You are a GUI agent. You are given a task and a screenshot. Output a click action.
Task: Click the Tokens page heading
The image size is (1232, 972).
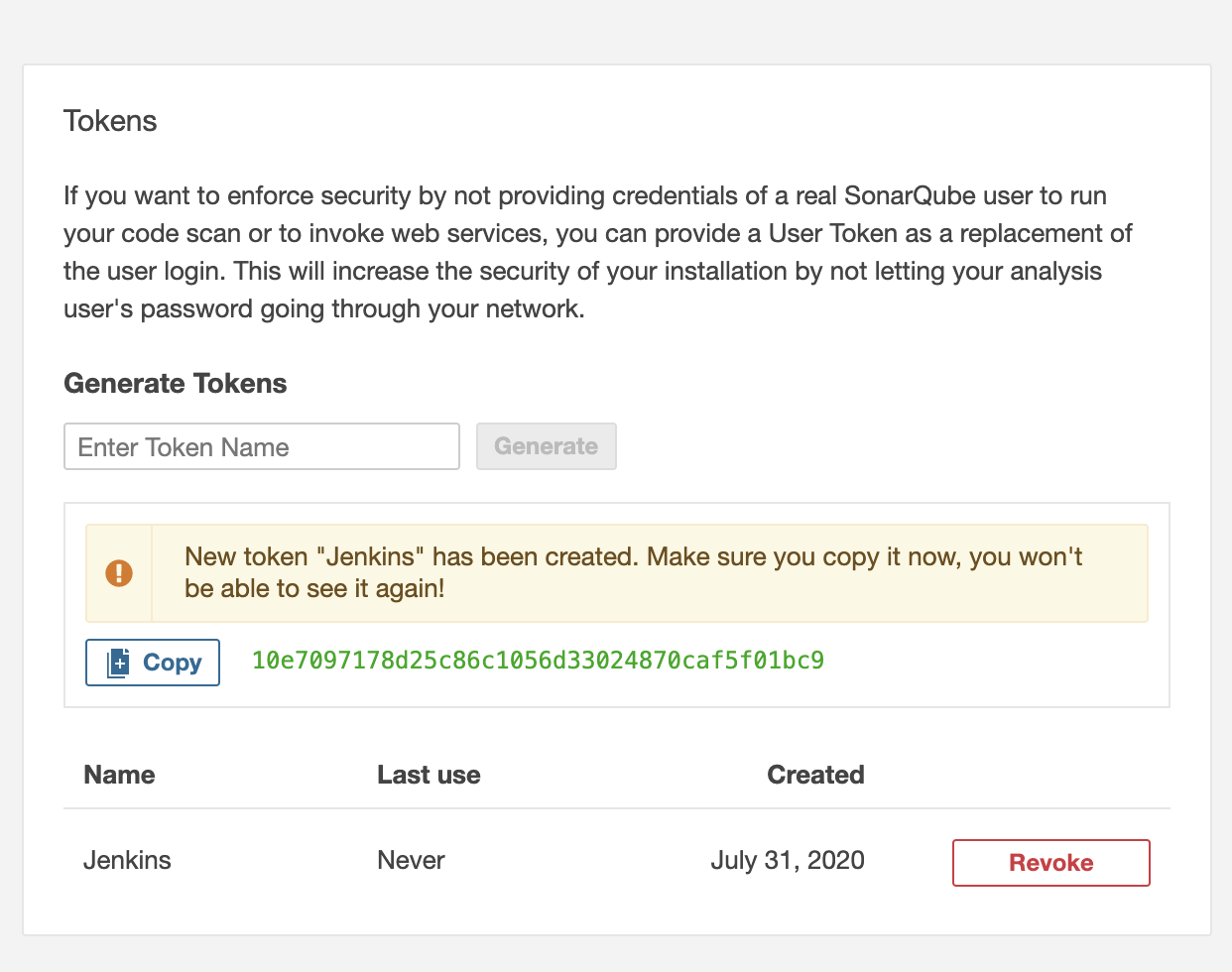pos(110,121)
